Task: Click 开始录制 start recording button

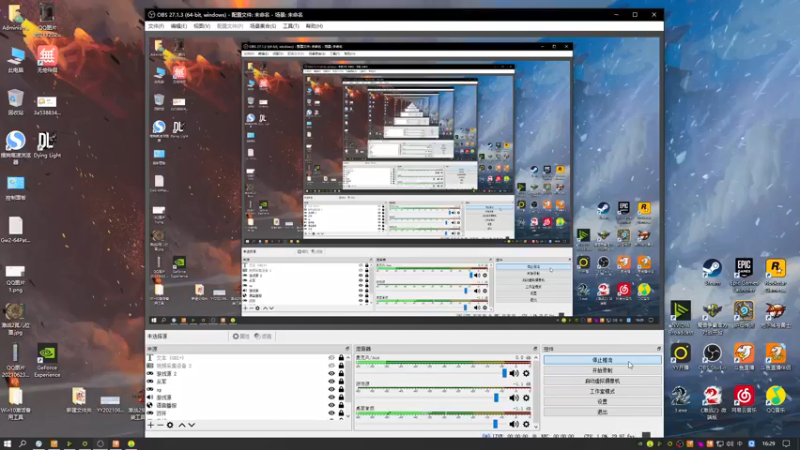Action: coord(603,370)
